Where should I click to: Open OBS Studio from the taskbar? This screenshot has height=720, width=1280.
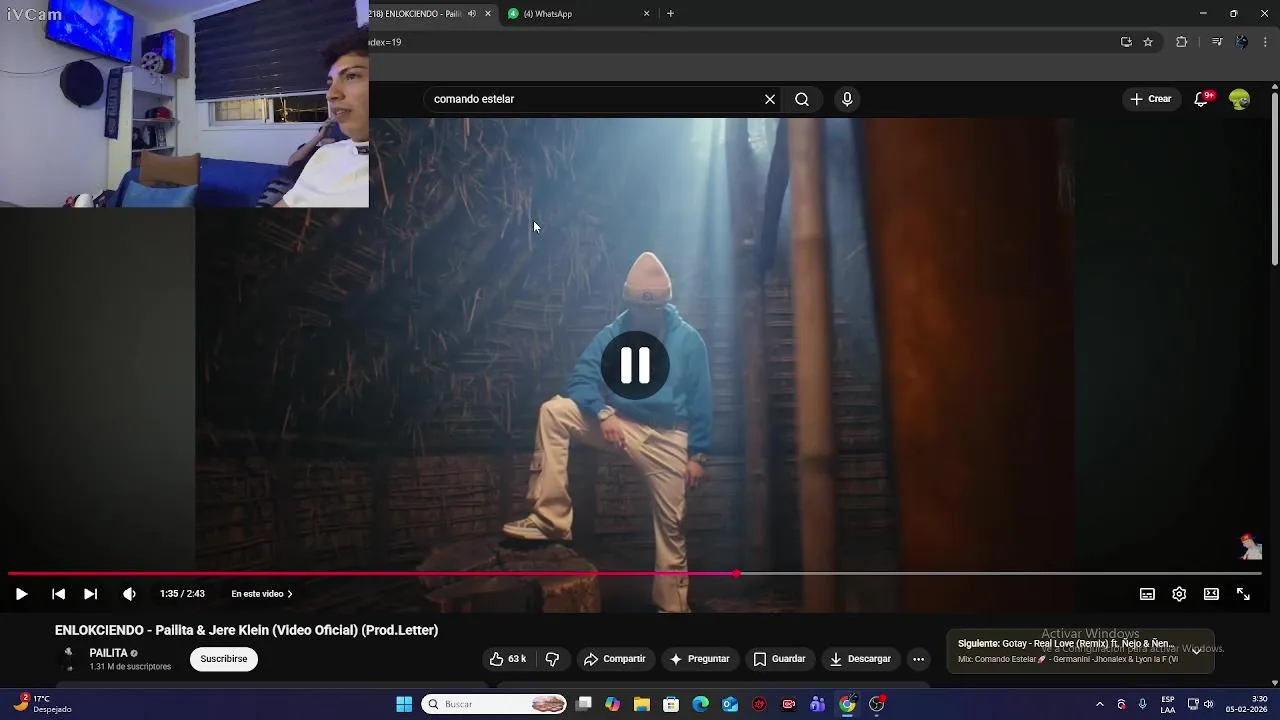pos(877,705)
